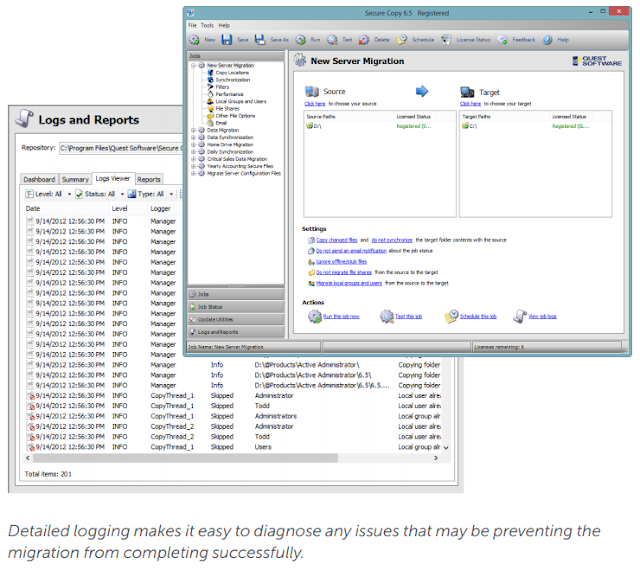Click the 'Copy changed files' settings link
This screenshot has height=570, width=640.
click(336, 240)
